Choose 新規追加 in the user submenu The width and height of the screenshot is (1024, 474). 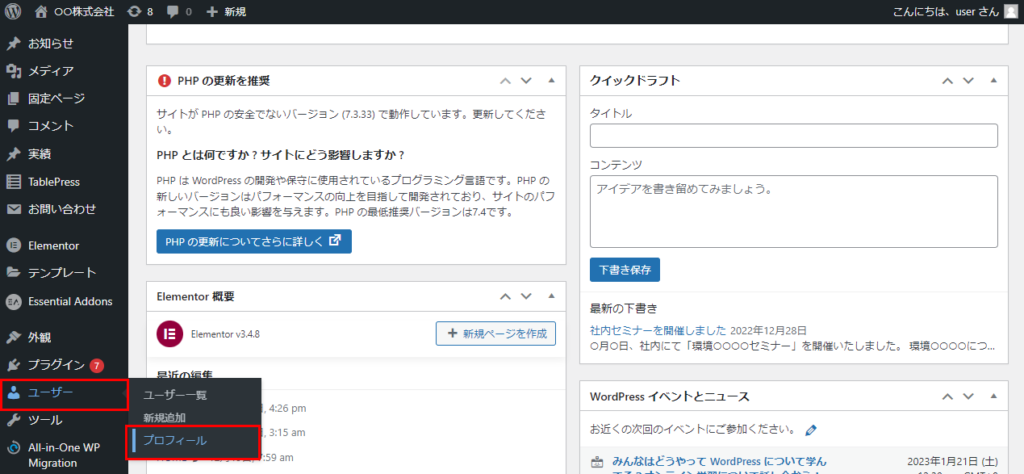pyautogui.click(x=164, y=417)
